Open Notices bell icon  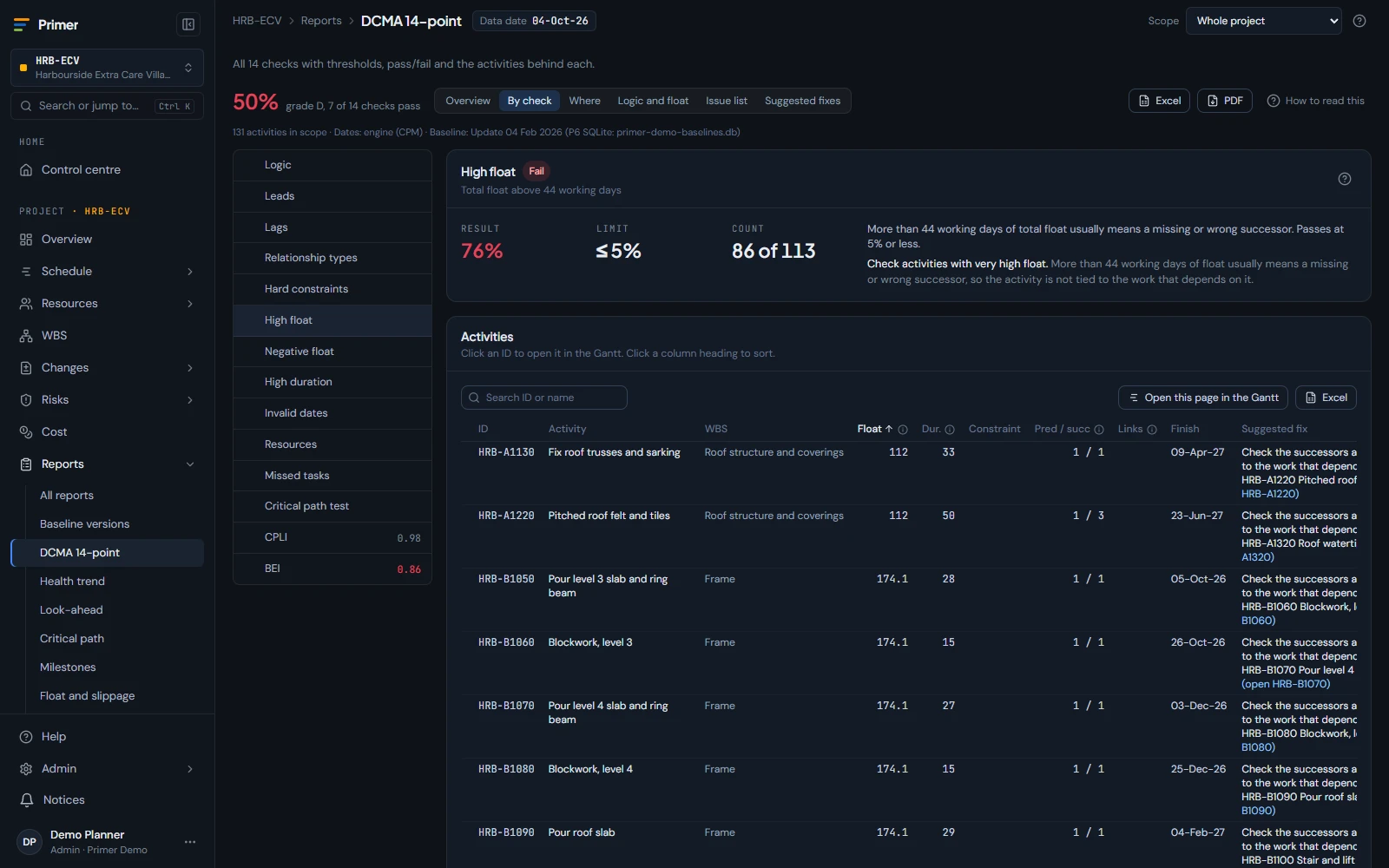(27, 800)
